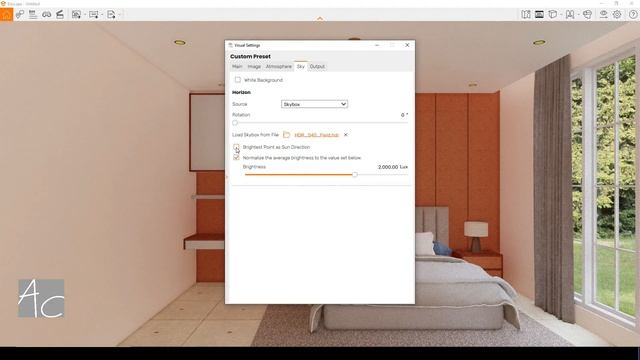Click the Rotation slider handle

[235, 122]
